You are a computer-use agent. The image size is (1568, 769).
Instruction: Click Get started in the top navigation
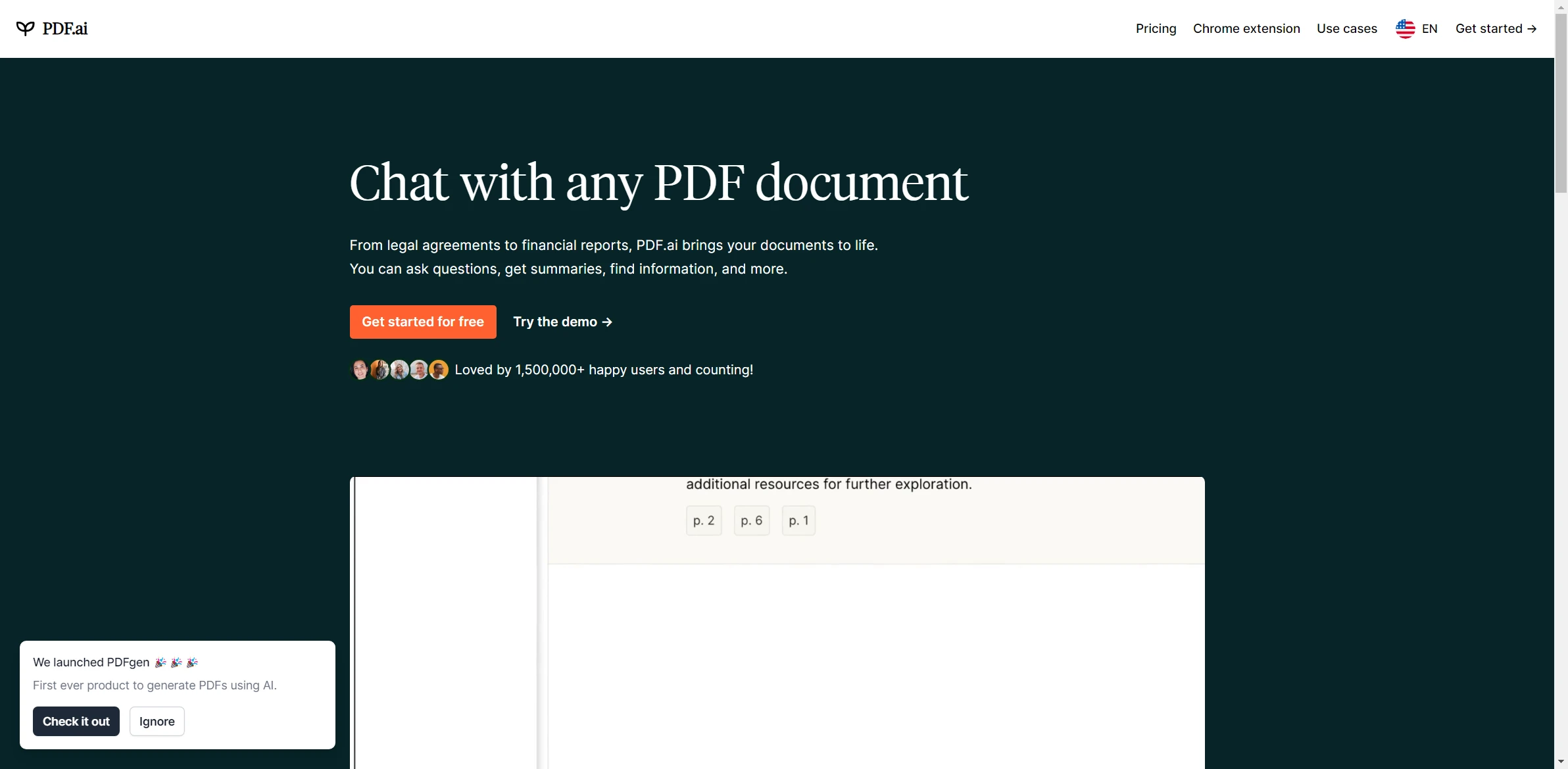tap(1496, 28)
